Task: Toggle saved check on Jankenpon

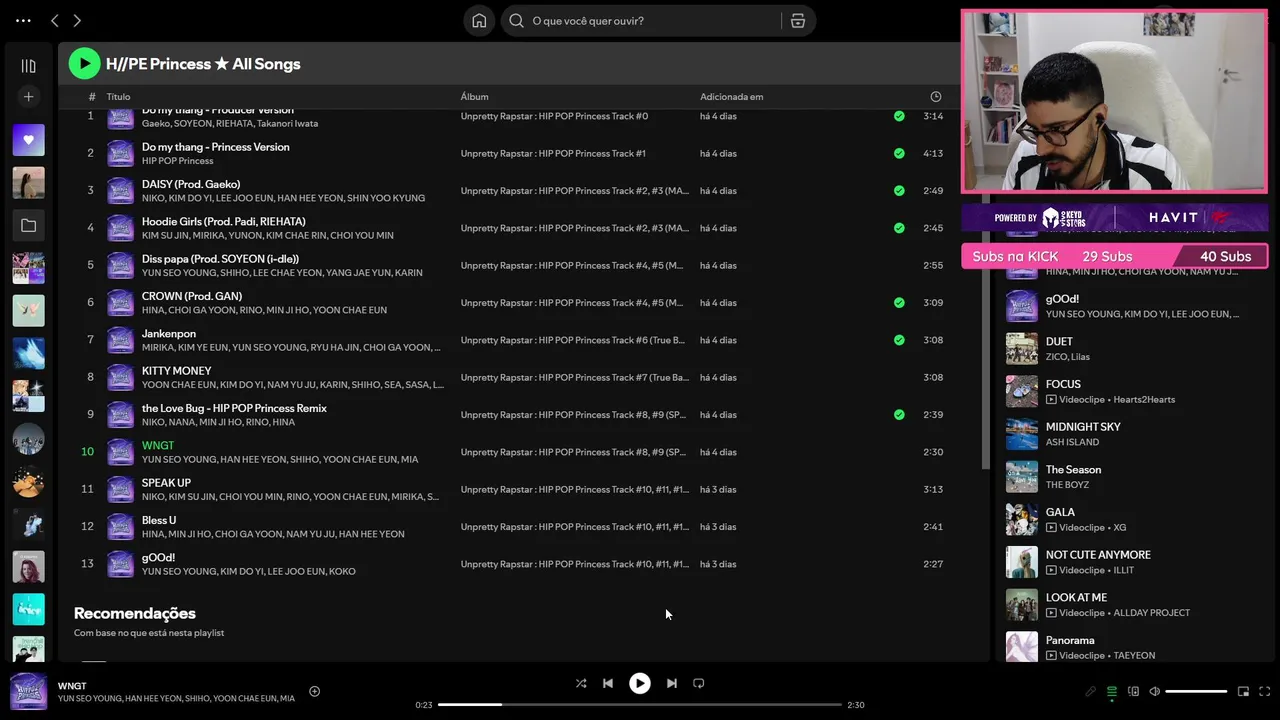Action: (899, 340)
